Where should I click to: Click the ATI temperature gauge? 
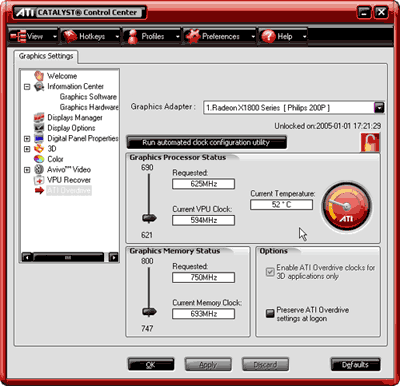pos(347,207)
